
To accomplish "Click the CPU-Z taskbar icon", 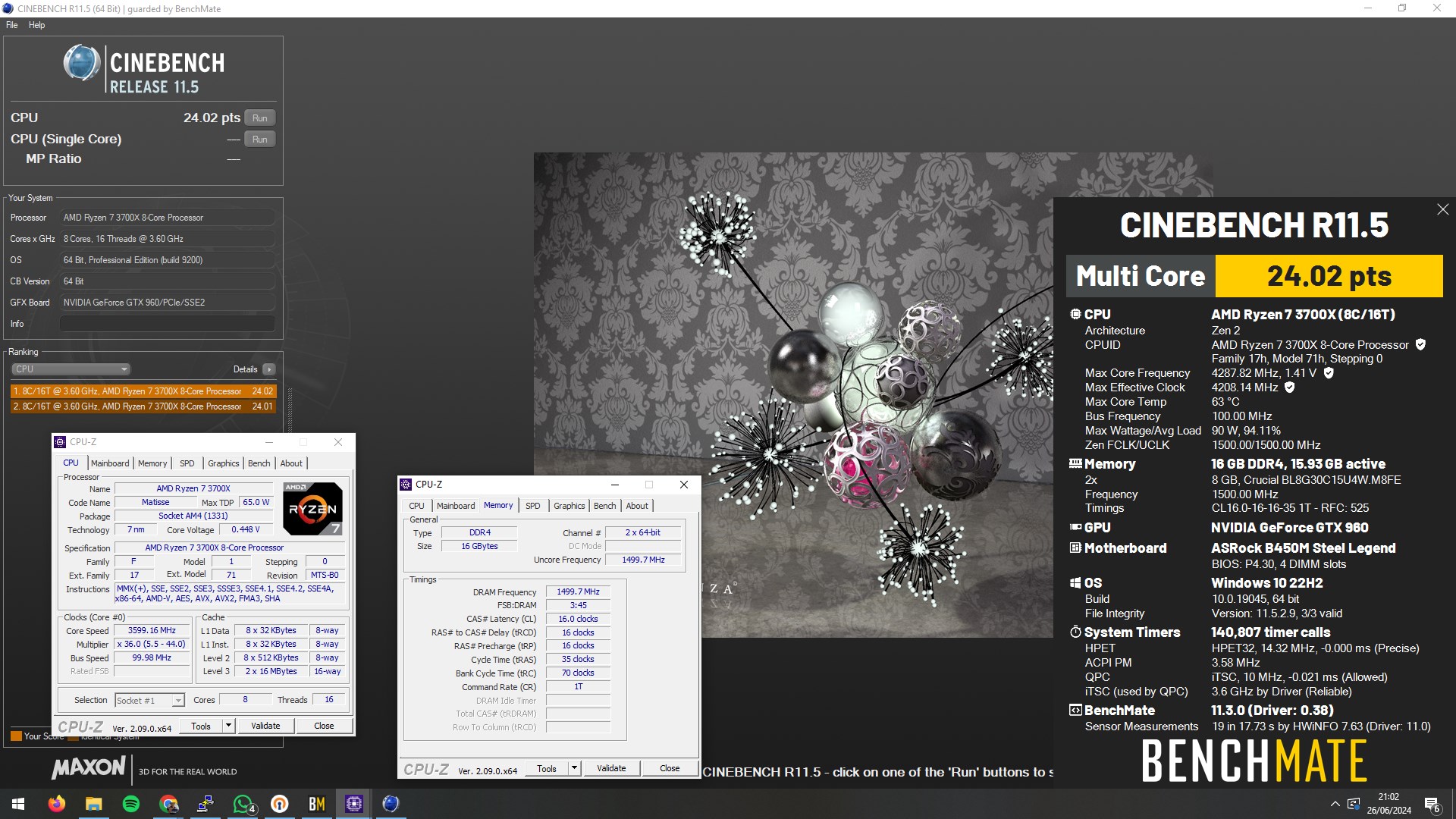I will pos(354,804).
